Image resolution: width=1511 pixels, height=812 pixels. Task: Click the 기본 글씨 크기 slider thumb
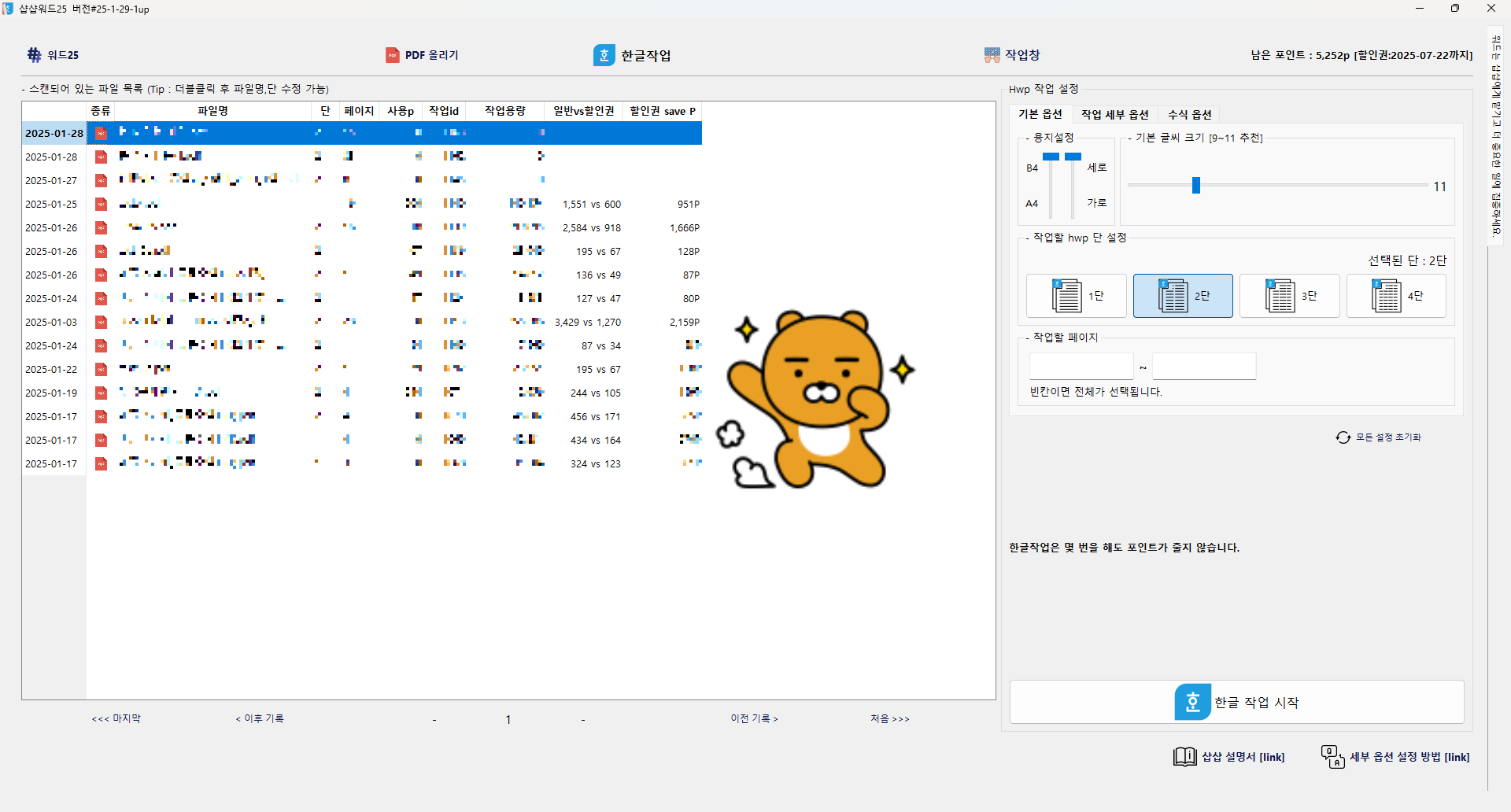coord(1196,185)
